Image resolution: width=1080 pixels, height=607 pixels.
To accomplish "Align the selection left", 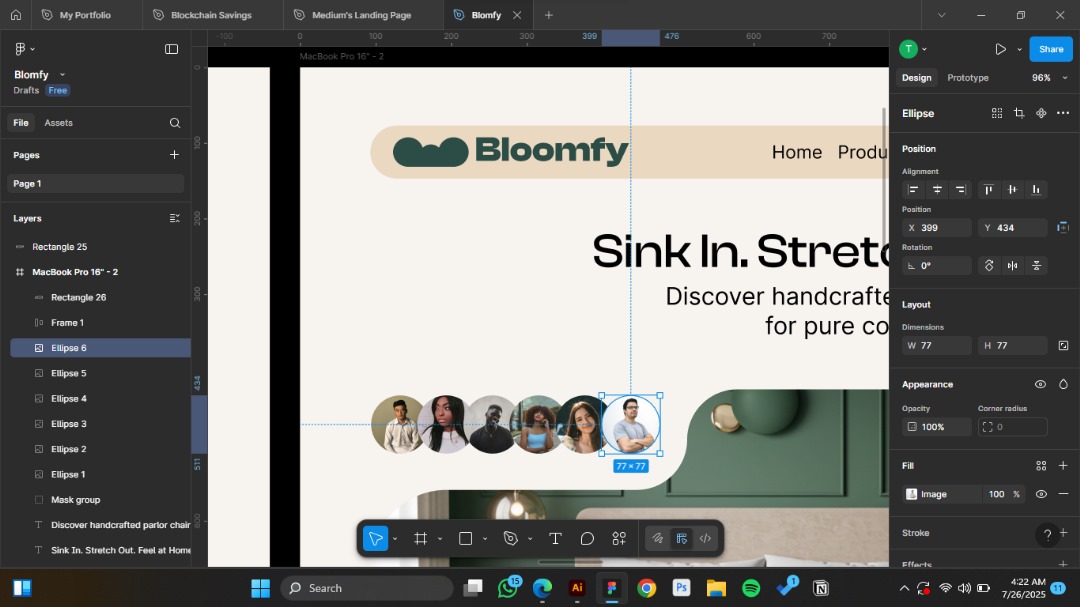I will point(913,189).
